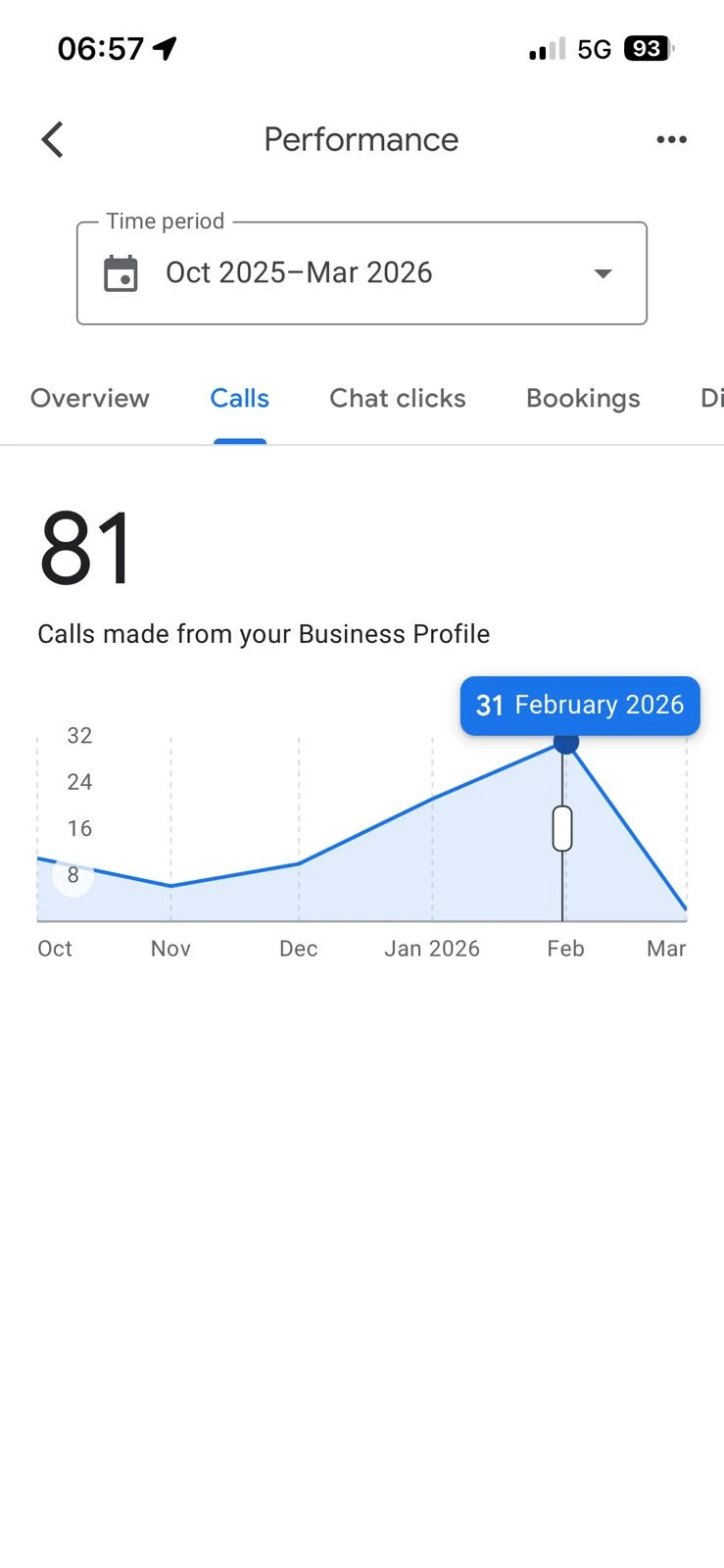724x1568 pixels.
Task: Tap the location arrow icon beside the clock
Action: click(166, 48)
